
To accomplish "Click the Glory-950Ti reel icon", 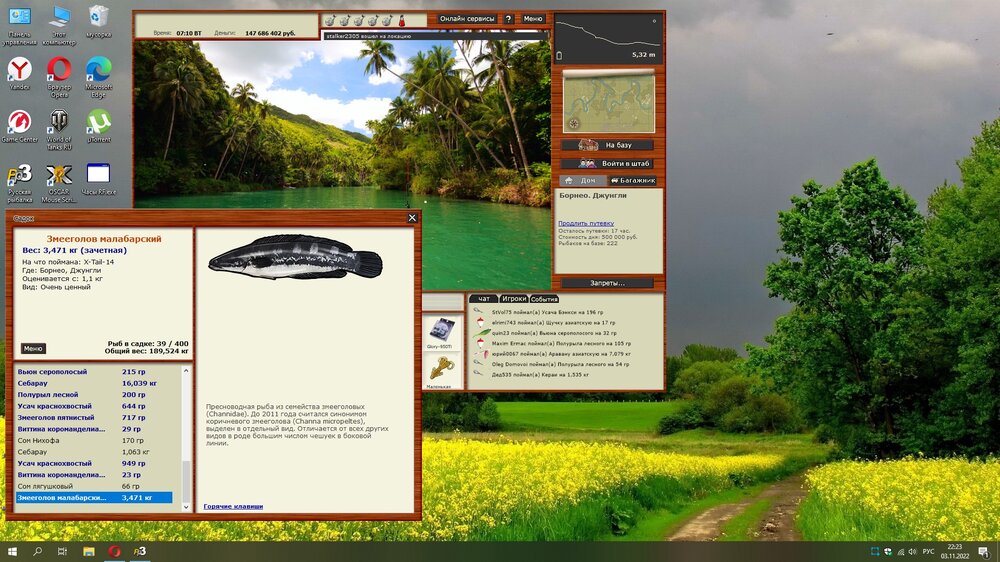I will pyautogui.click(x=441, y=329).
